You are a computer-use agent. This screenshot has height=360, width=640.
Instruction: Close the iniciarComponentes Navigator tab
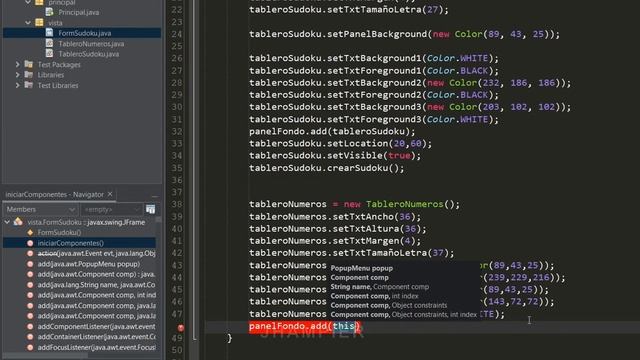[110, 194]
